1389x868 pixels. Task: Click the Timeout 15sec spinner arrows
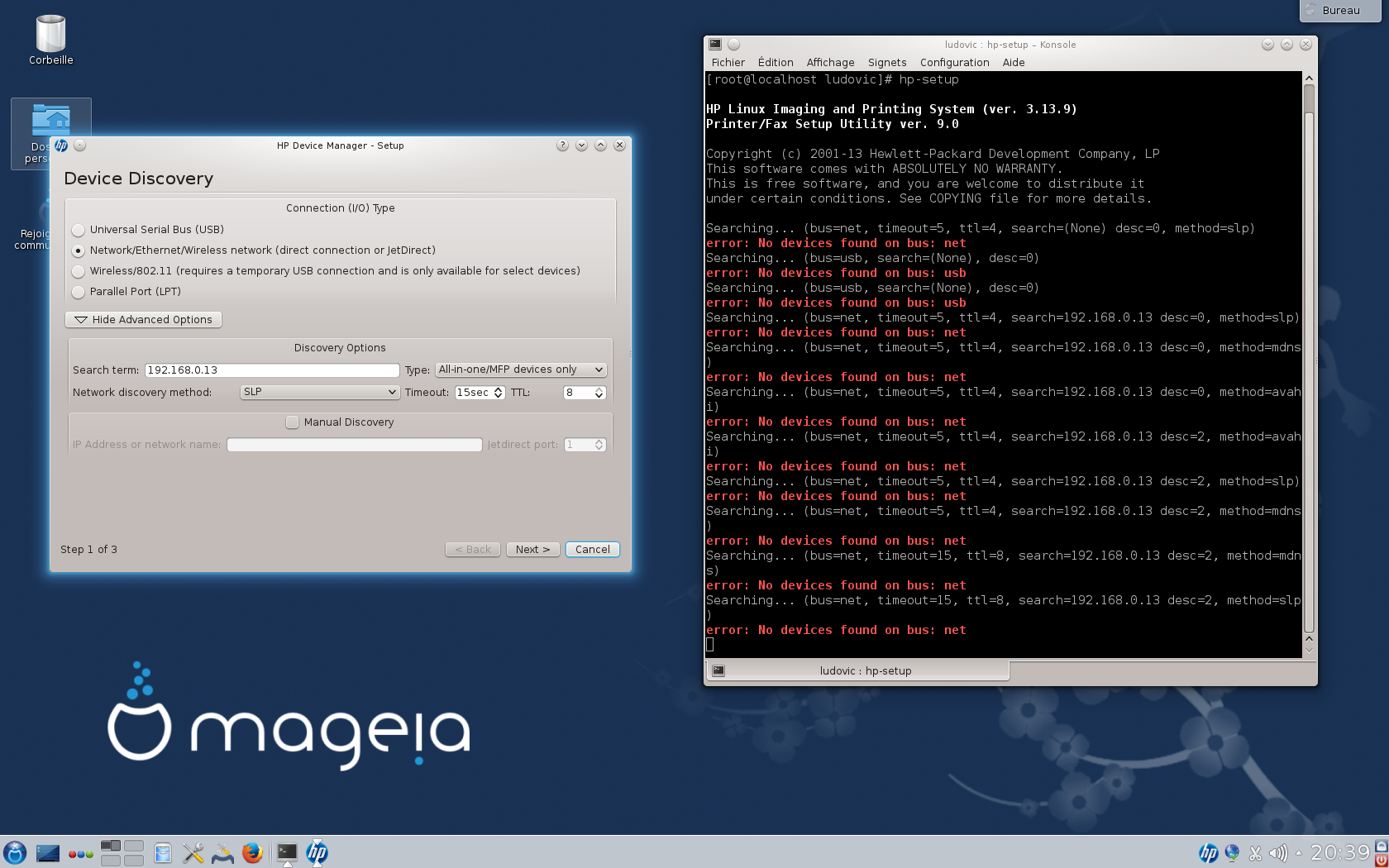pos(498,393)
